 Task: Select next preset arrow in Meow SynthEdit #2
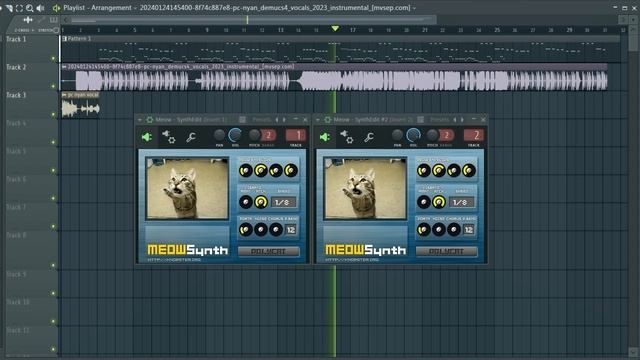click(x=462, y=120)
